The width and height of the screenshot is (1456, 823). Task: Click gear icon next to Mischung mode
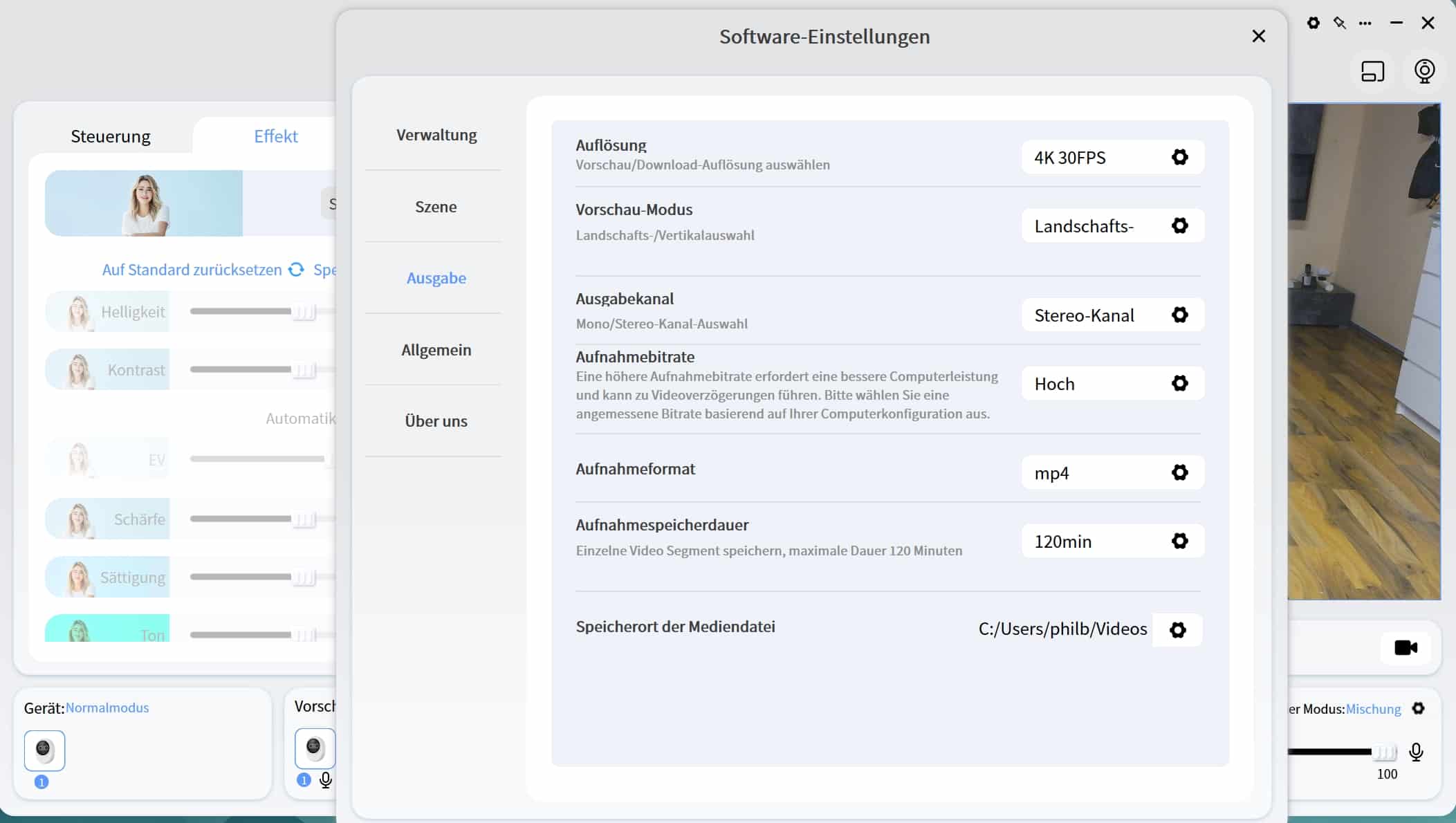click(x=1418, y=708)
